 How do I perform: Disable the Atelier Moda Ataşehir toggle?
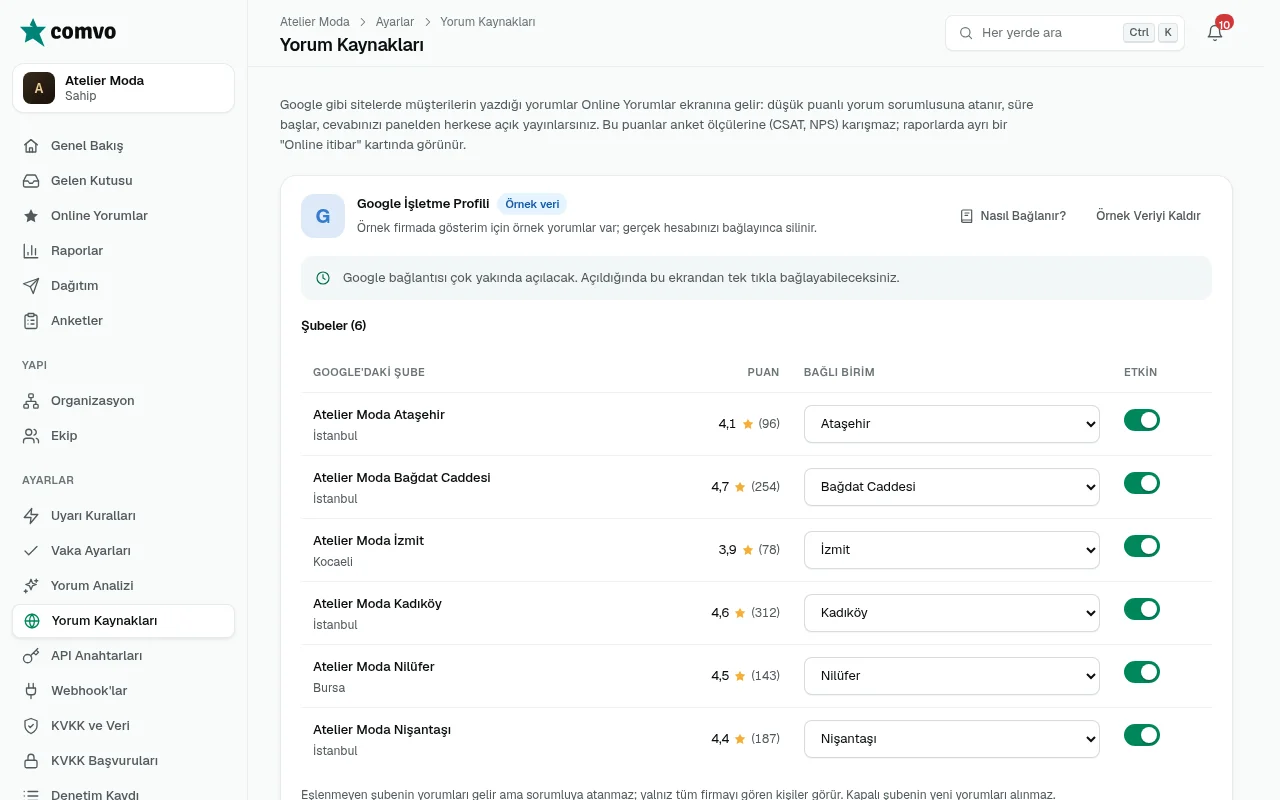[1142, 420]
